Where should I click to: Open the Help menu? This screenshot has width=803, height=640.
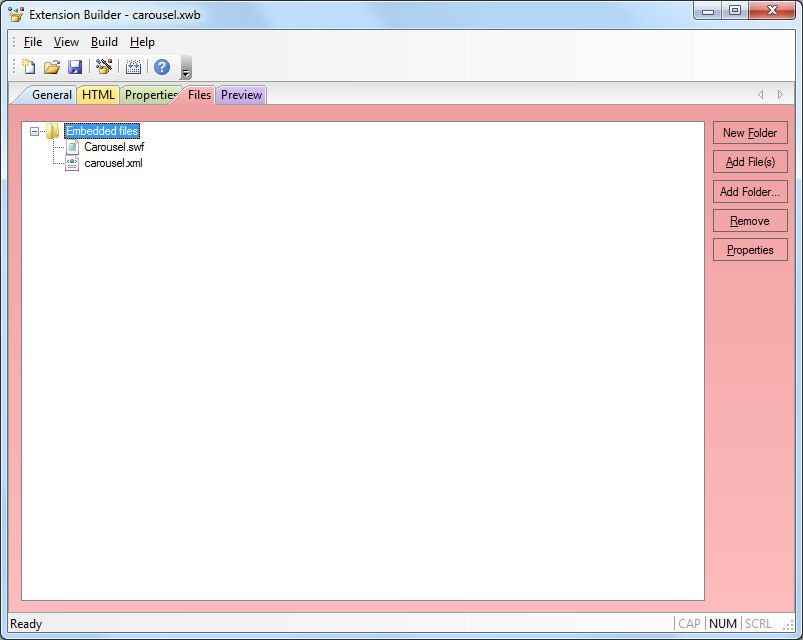tap(142, 42)
